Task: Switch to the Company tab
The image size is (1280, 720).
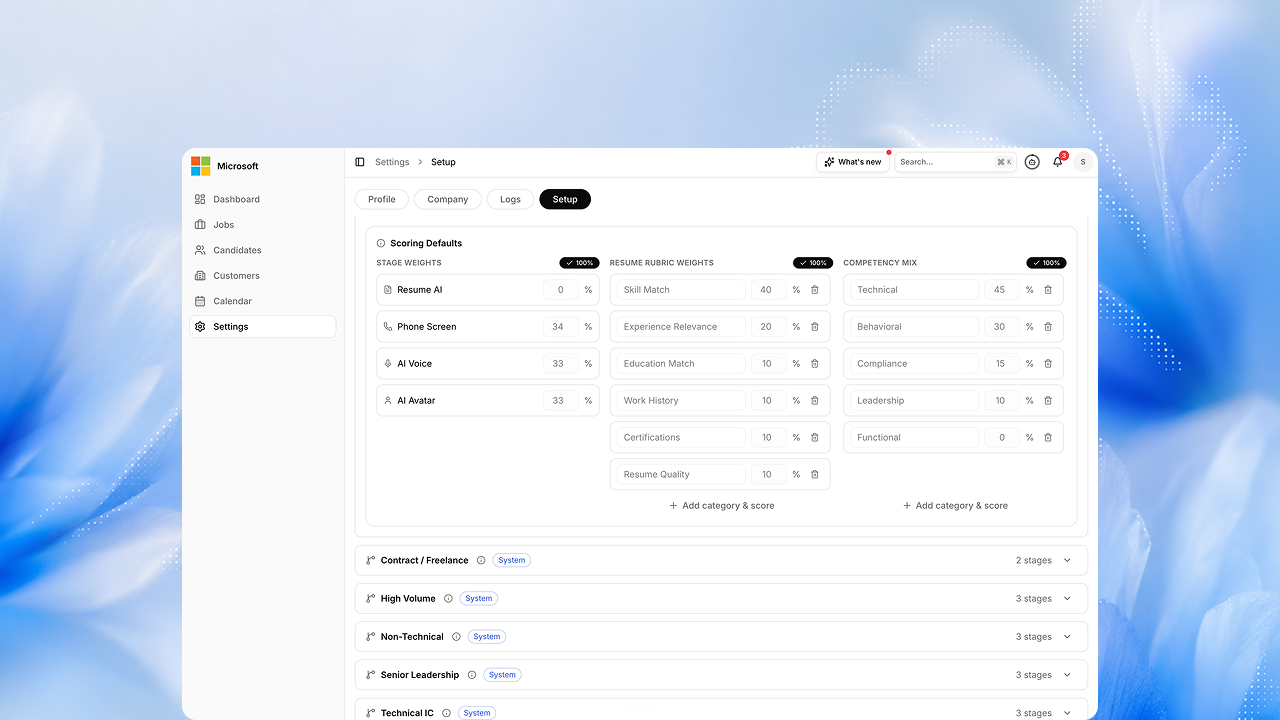Action: click(x=448, y=199)
